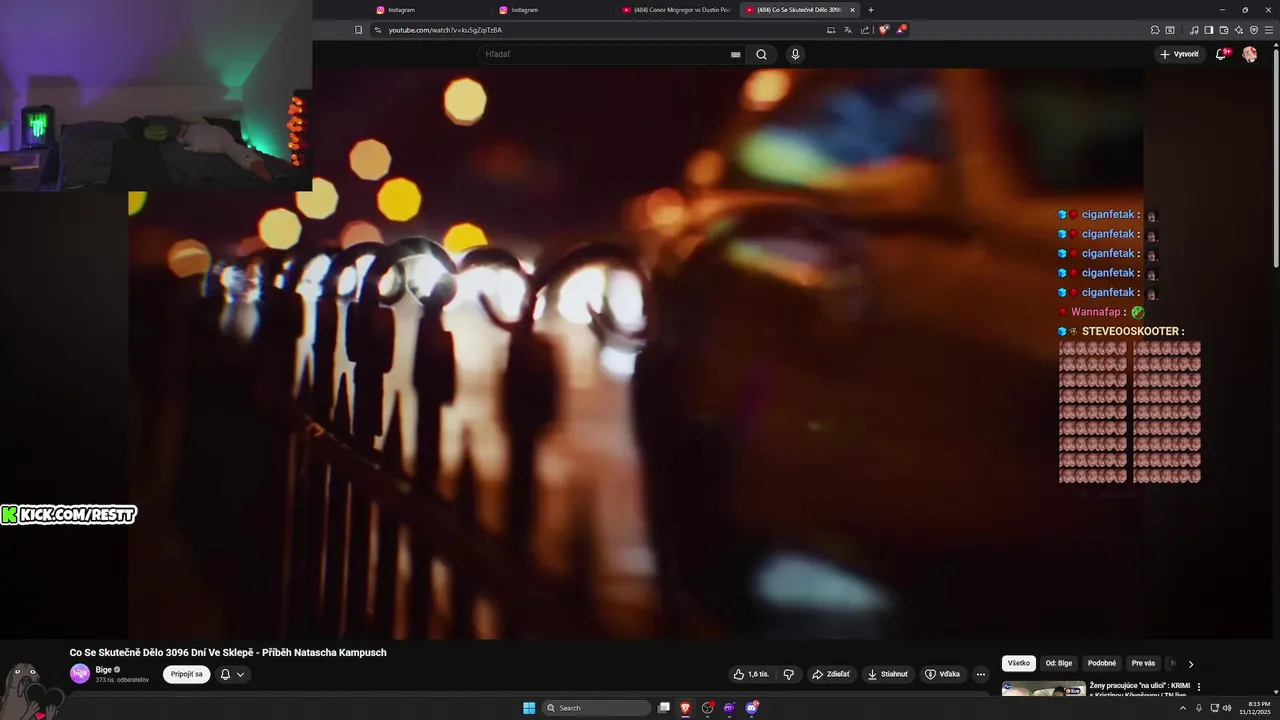
Task: Open the Conor Mcgregor vs Dustin tab
Action: click(676, 10)
